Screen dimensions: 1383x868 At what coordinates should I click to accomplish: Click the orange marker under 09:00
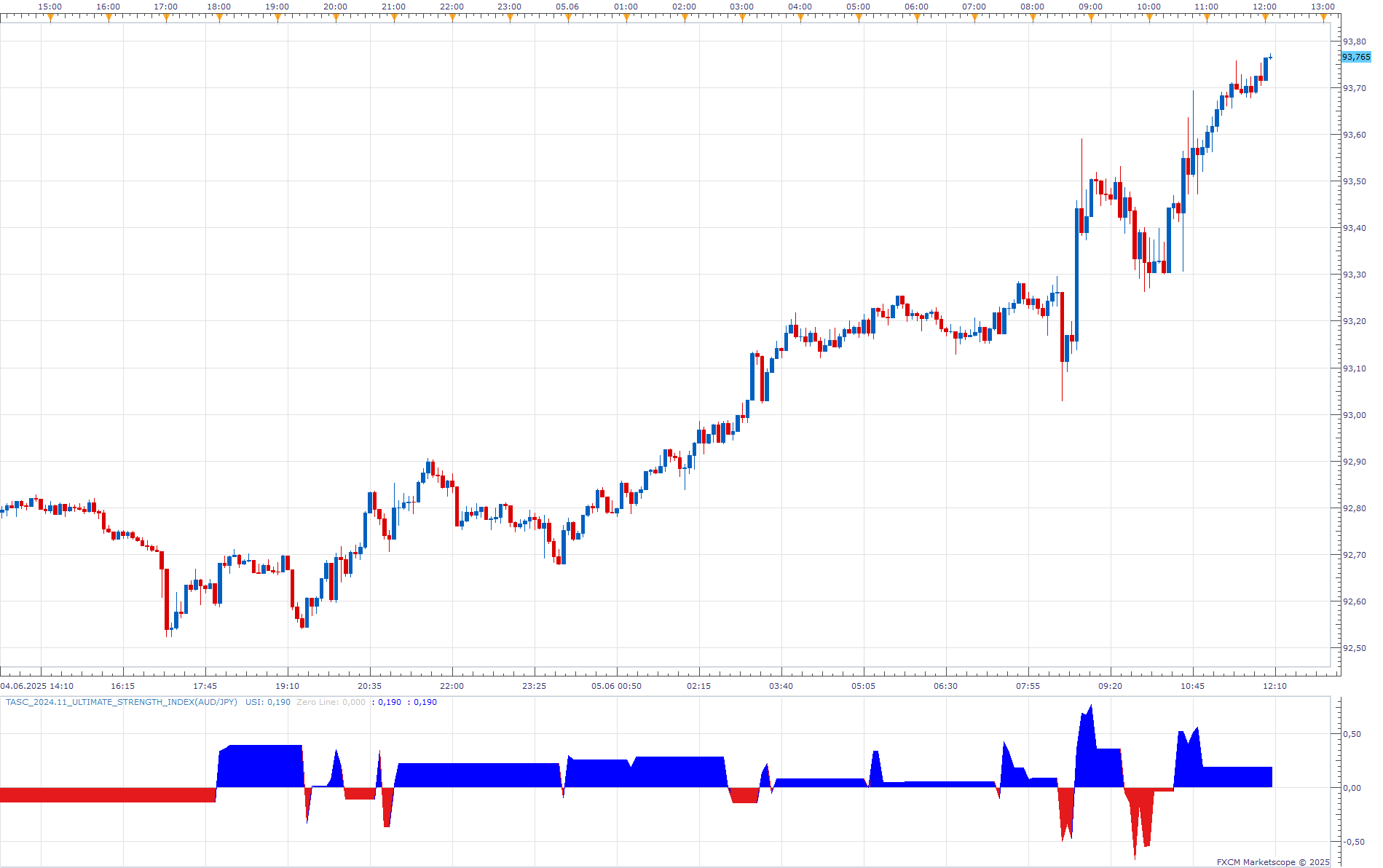tap(1091, 18)
